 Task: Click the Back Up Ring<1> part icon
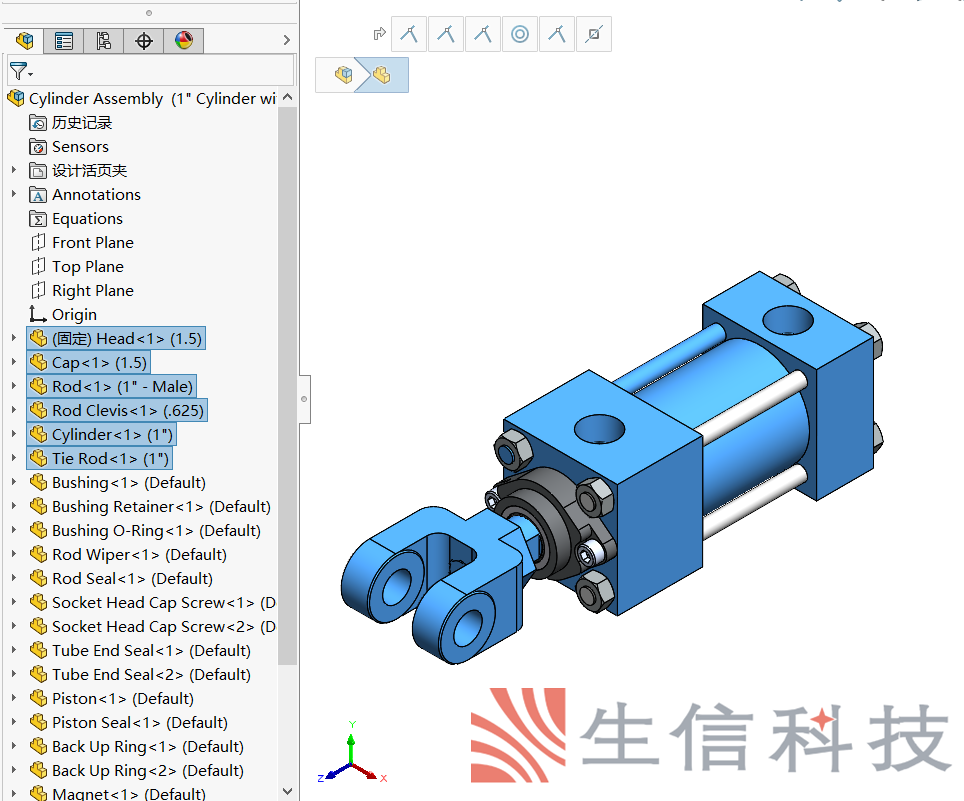click(39, 746)
